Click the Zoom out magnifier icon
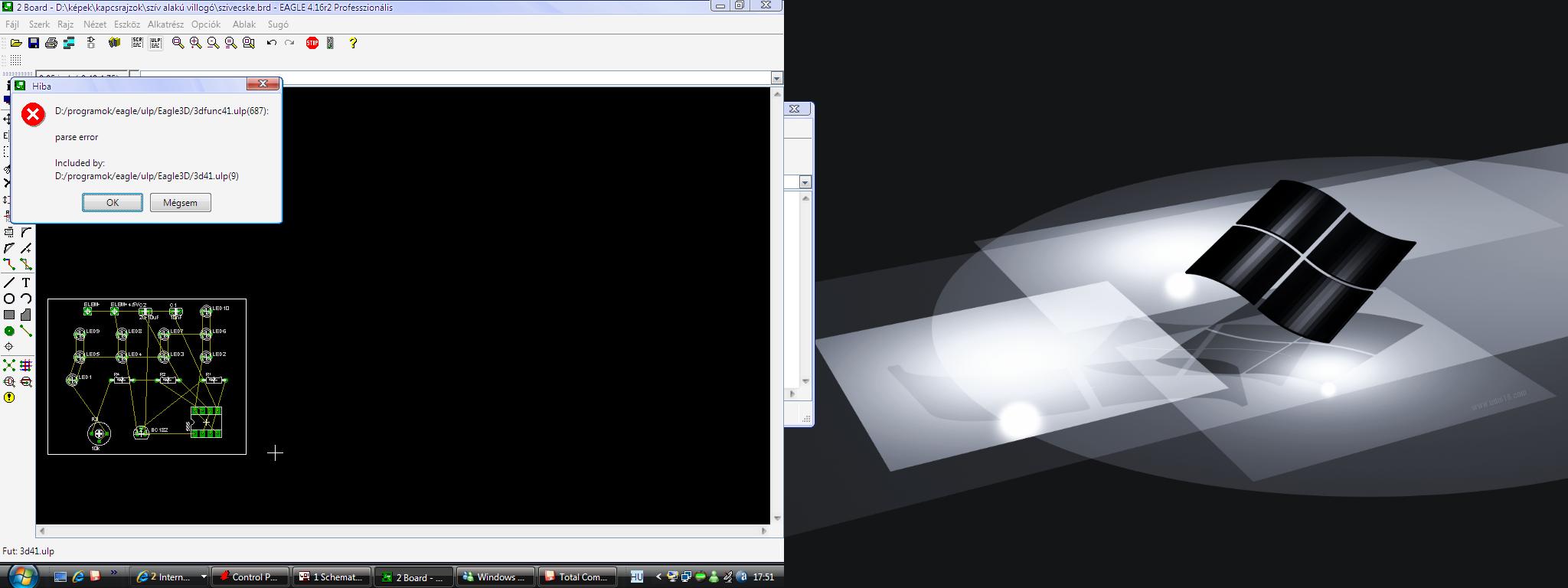1568x588 pixels. click(214, 43)
